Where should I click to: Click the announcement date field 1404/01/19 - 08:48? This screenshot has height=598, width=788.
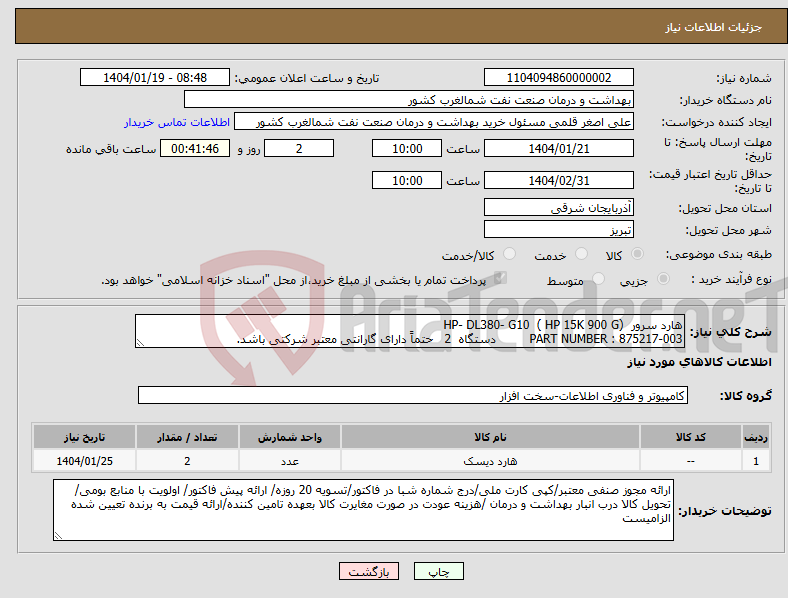[155, 77]
